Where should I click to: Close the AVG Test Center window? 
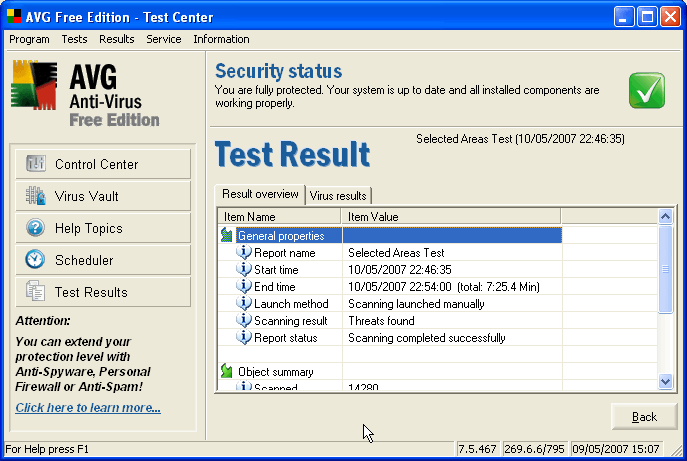(670, 17)
